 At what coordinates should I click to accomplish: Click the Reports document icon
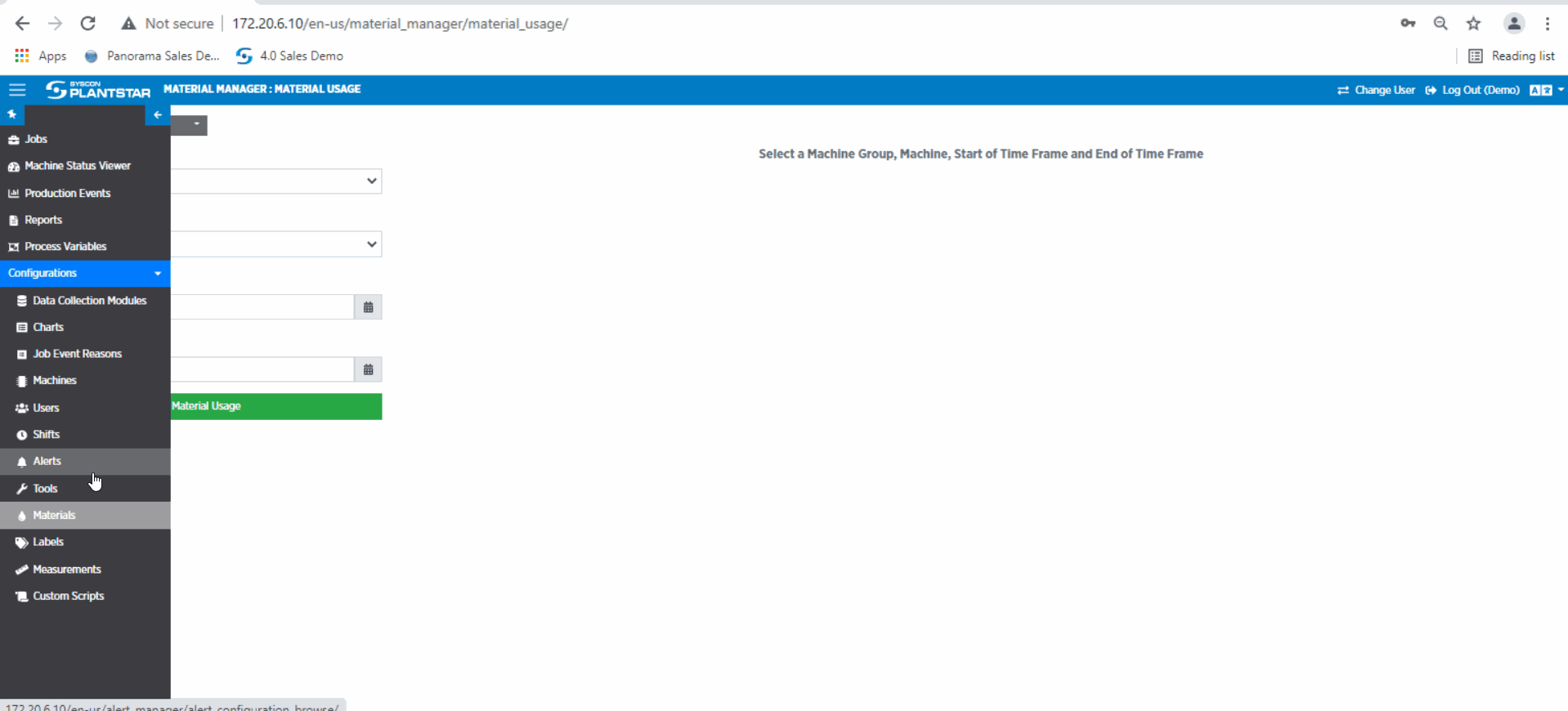pos(13,221)
